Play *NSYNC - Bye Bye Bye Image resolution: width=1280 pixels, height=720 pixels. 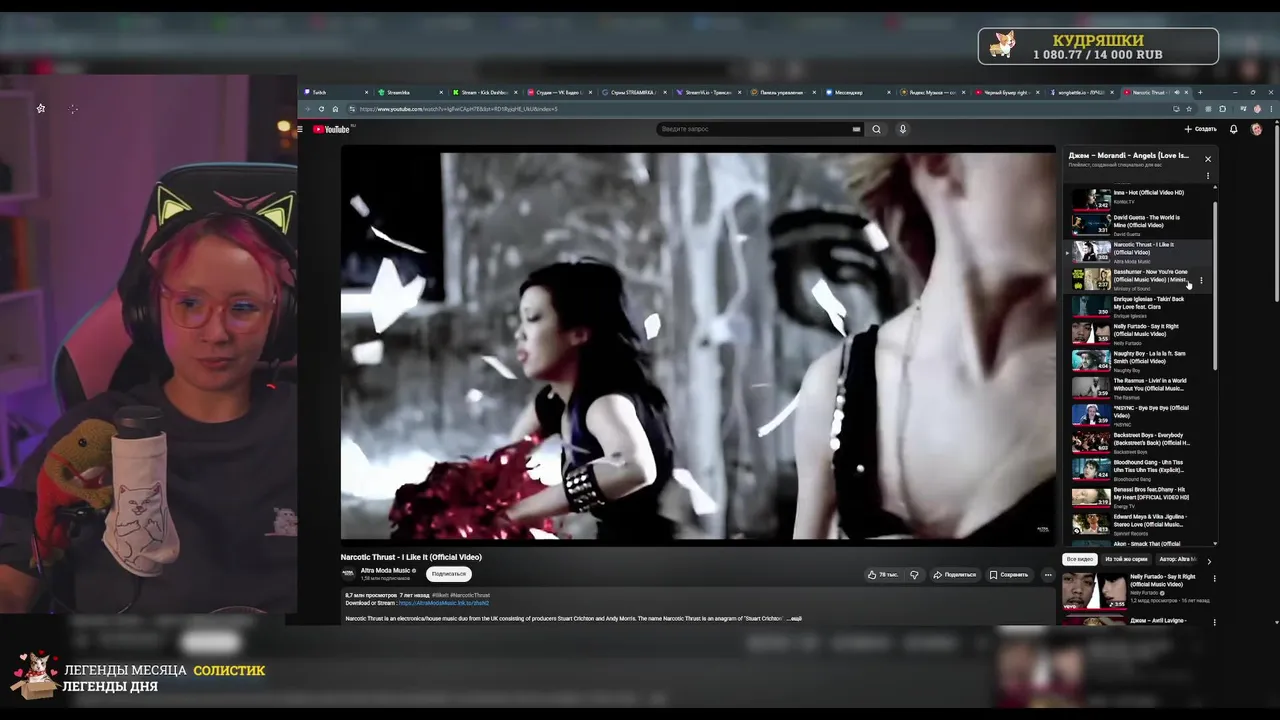coord(1139,415)
